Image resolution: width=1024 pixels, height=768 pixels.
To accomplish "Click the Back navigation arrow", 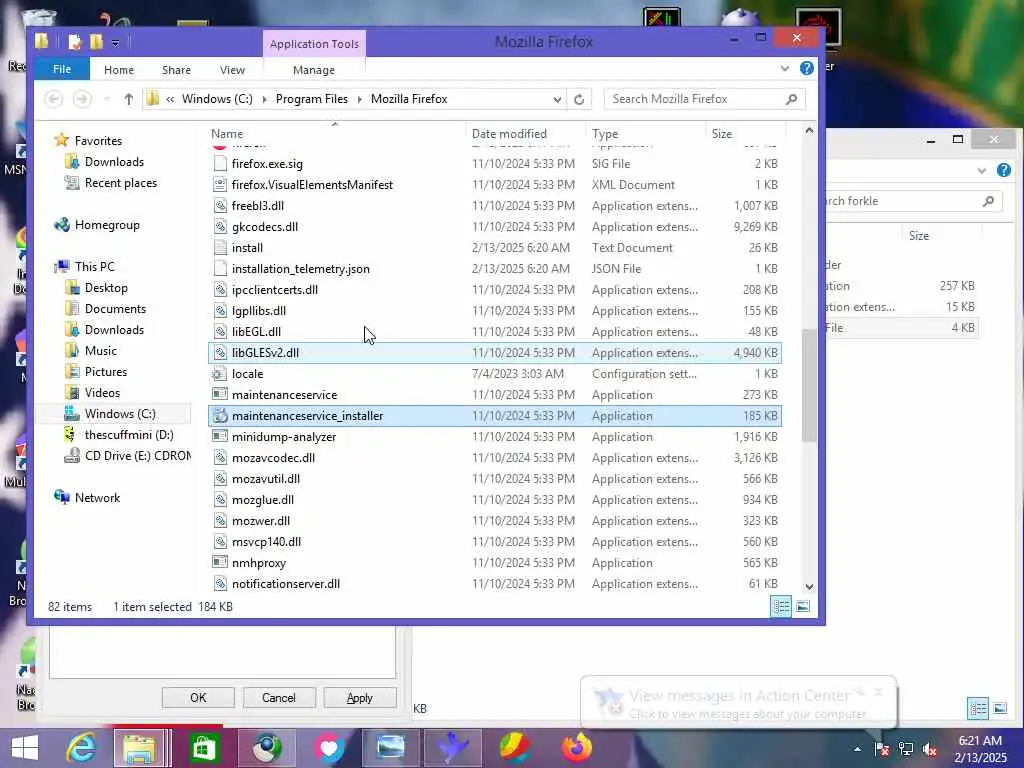I will (54, 99).
